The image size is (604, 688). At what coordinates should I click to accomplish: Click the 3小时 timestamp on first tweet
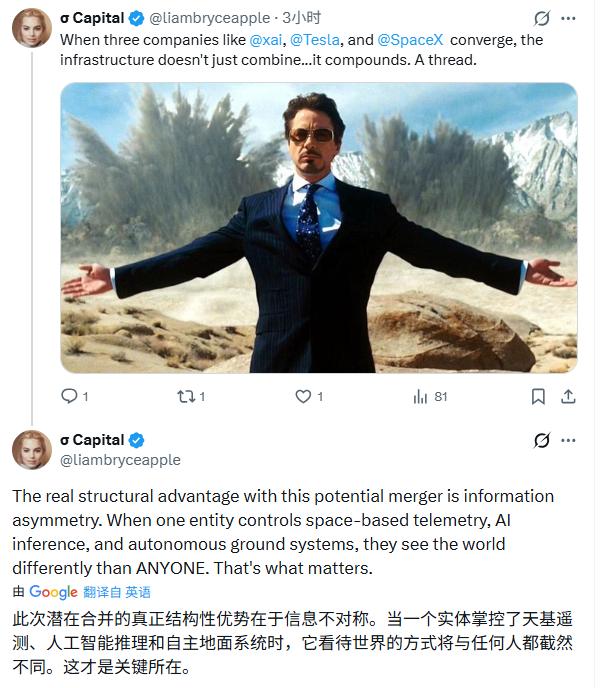[302, 18]
